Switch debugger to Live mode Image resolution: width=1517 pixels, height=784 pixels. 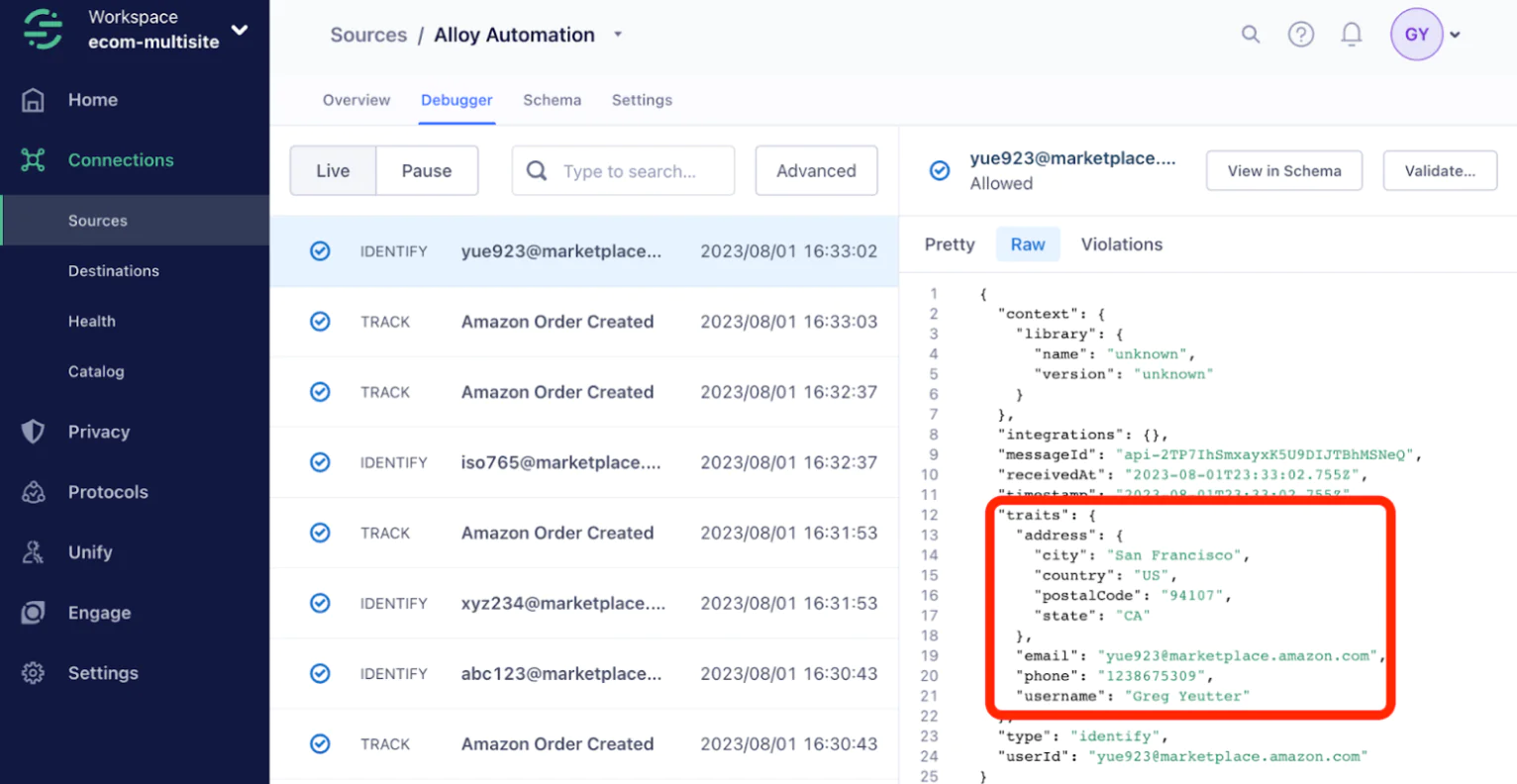[x=333, y=171]
